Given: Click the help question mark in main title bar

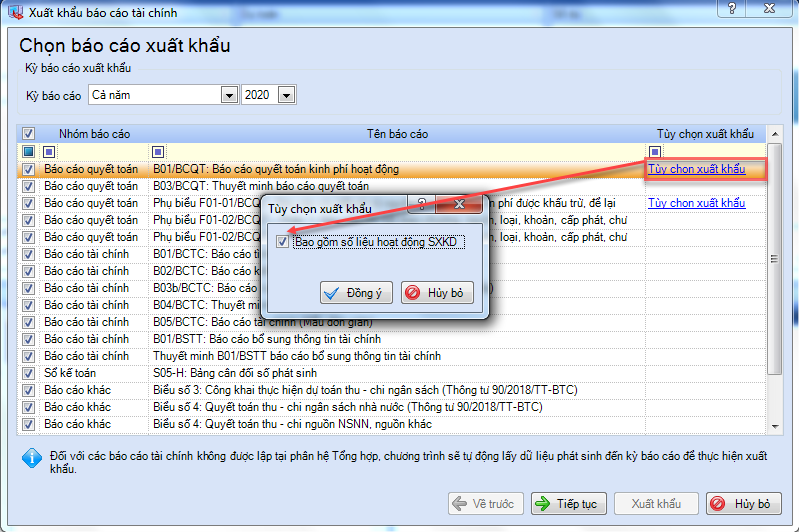Looking at the screenshot, I should tap(732, 8).
